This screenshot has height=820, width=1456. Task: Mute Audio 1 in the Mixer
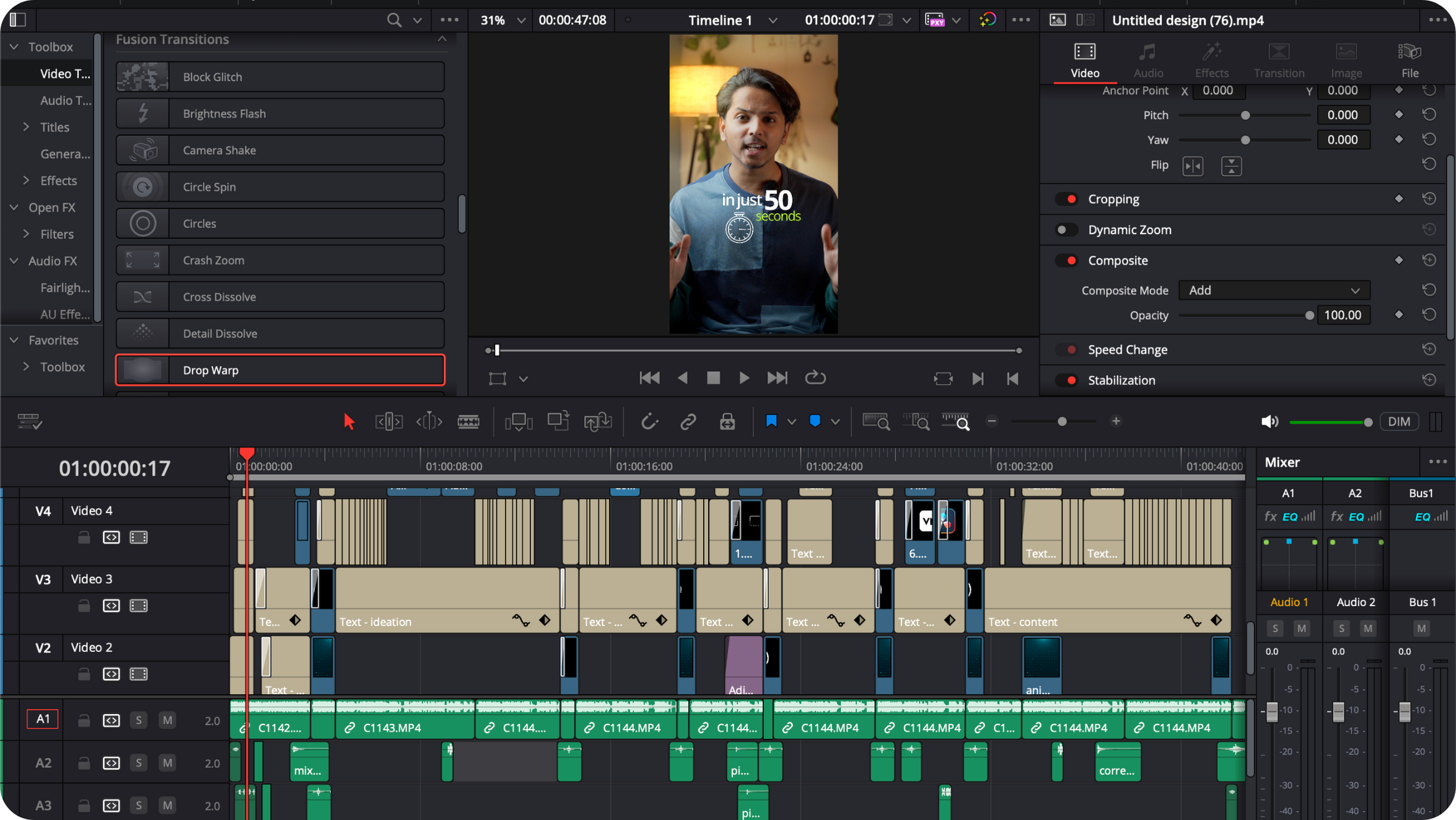(1301, 628)
